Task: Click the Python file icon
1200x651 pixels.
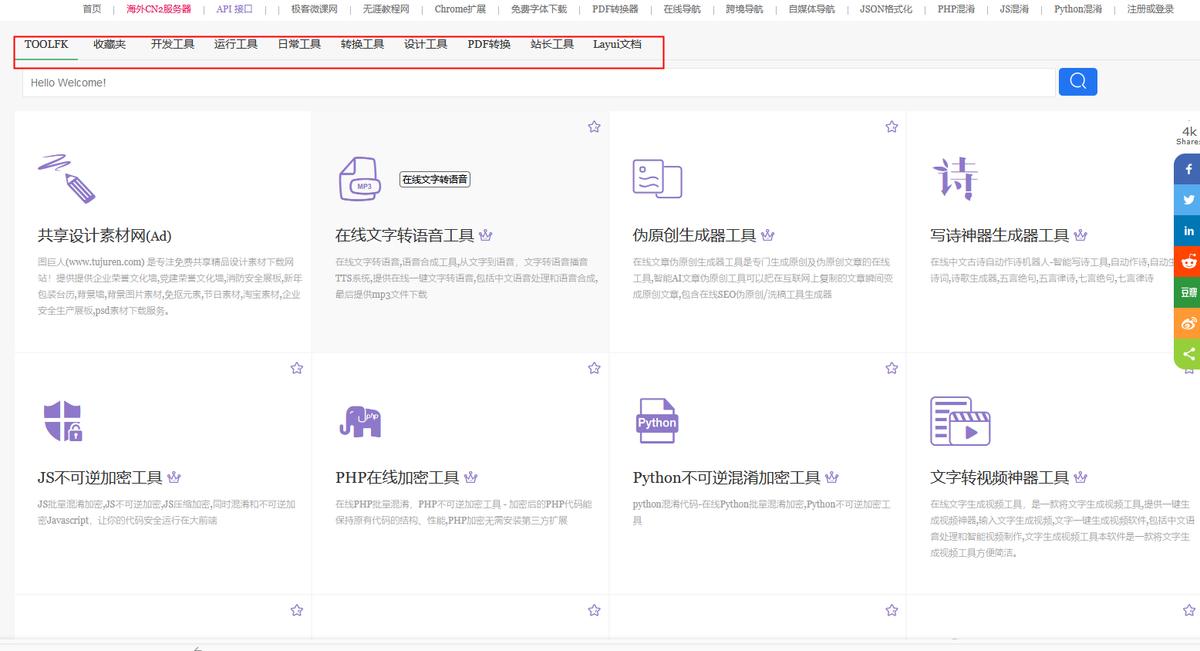Action: (656, 421)
